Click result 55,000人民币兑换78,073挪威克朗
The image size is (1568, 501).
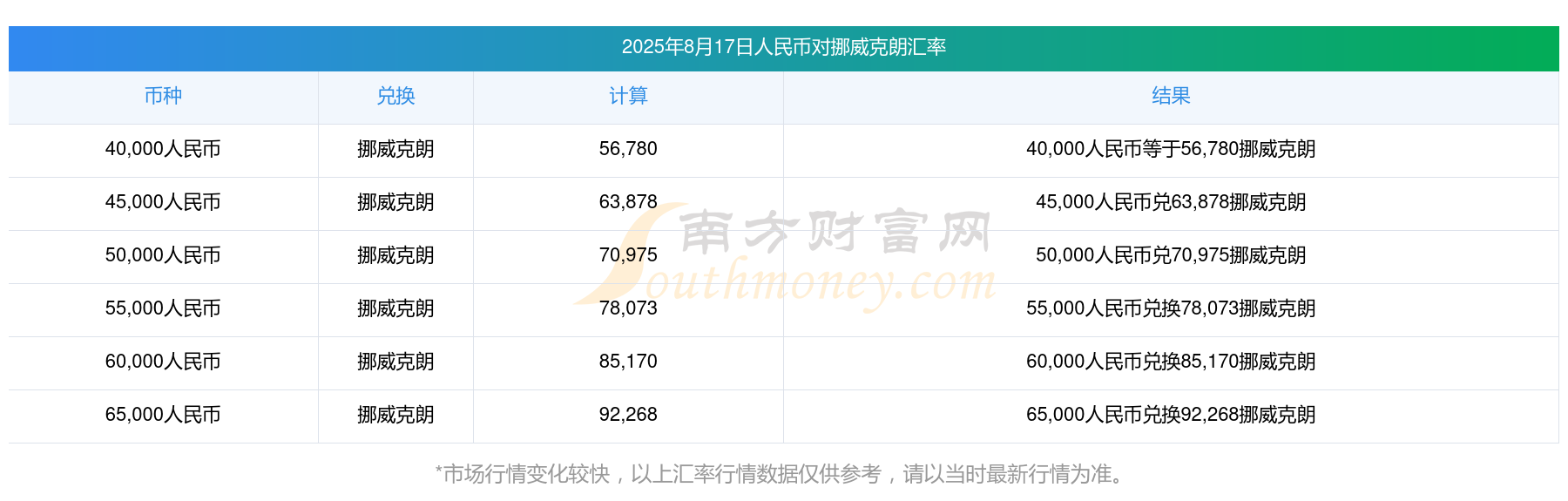tap(1171, 308)
